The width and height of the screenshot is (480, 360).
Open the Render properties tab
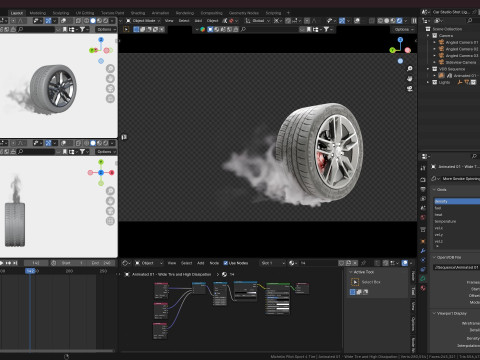423,180
